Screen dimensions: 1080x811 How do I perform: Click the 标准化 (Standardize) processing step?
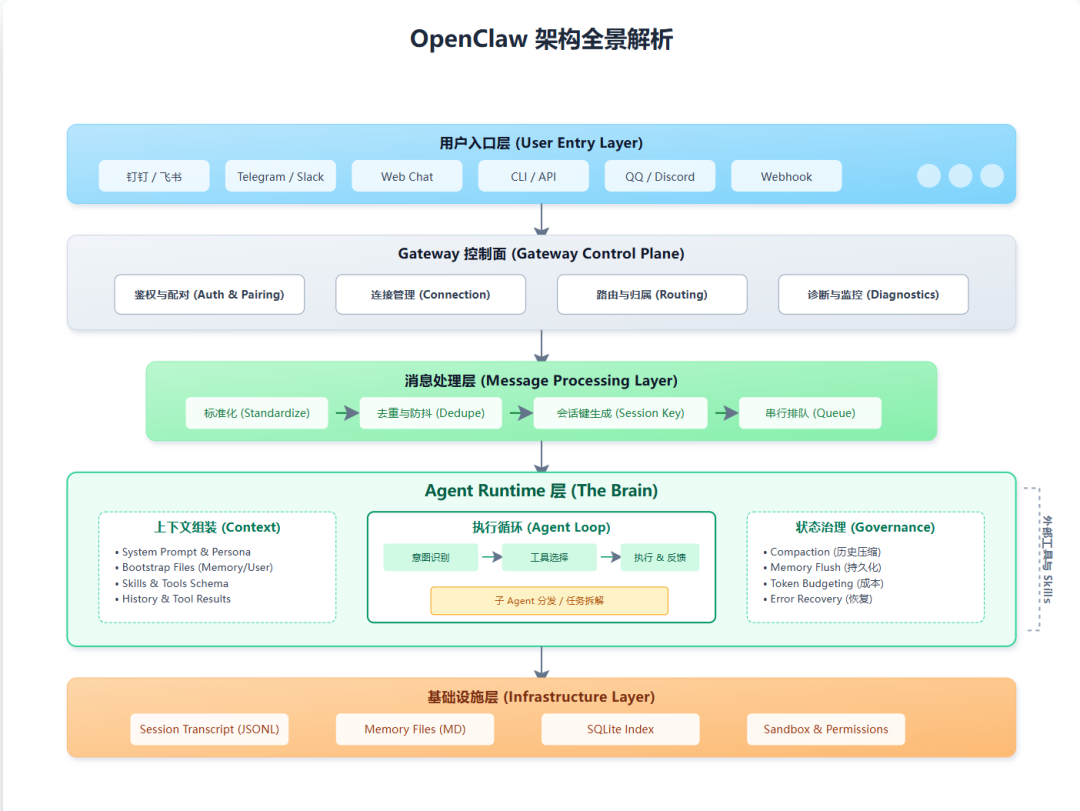tap(256, 412)
